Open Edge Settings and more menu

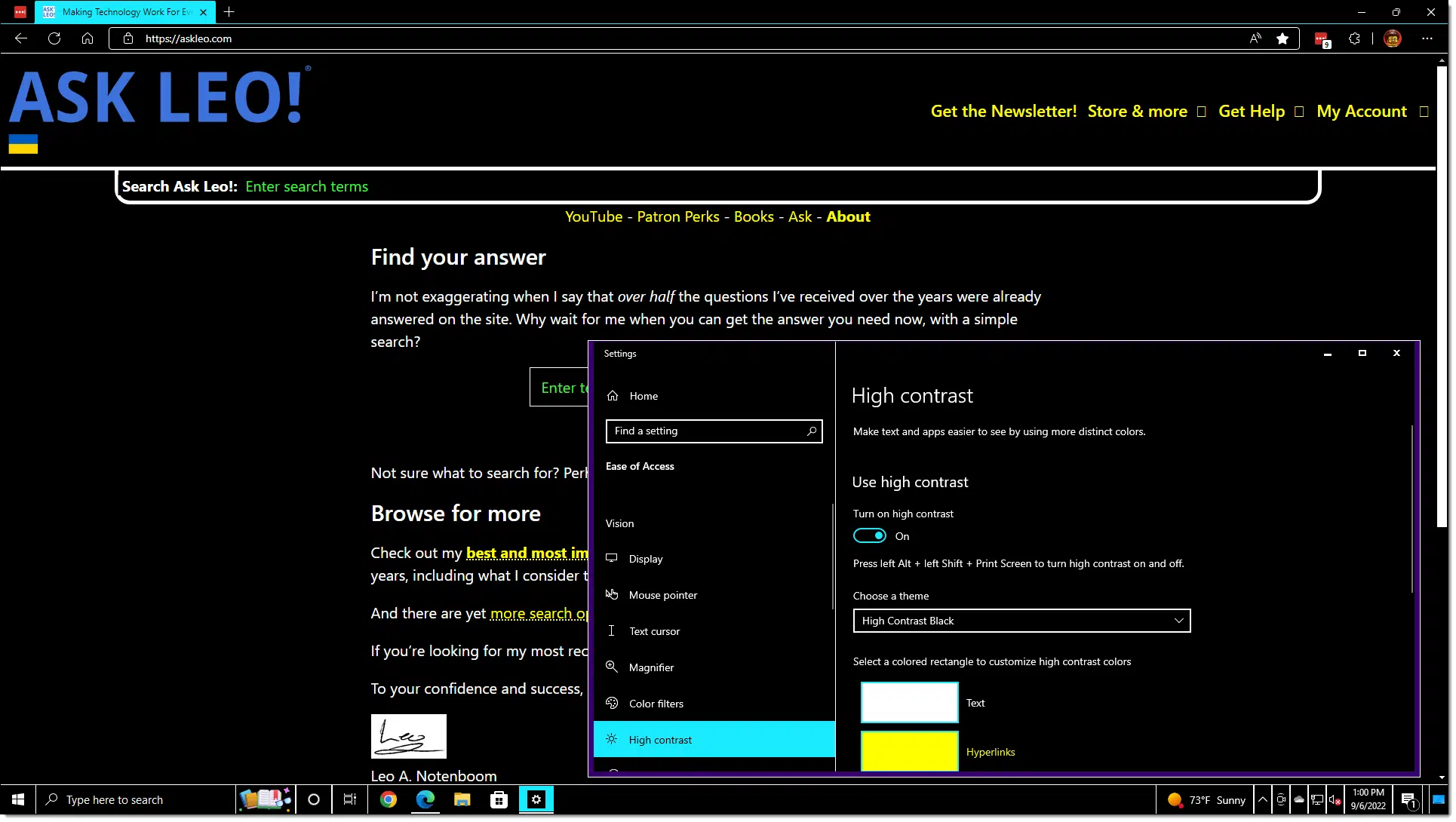pyautogui.click(x=1427, y=38)
